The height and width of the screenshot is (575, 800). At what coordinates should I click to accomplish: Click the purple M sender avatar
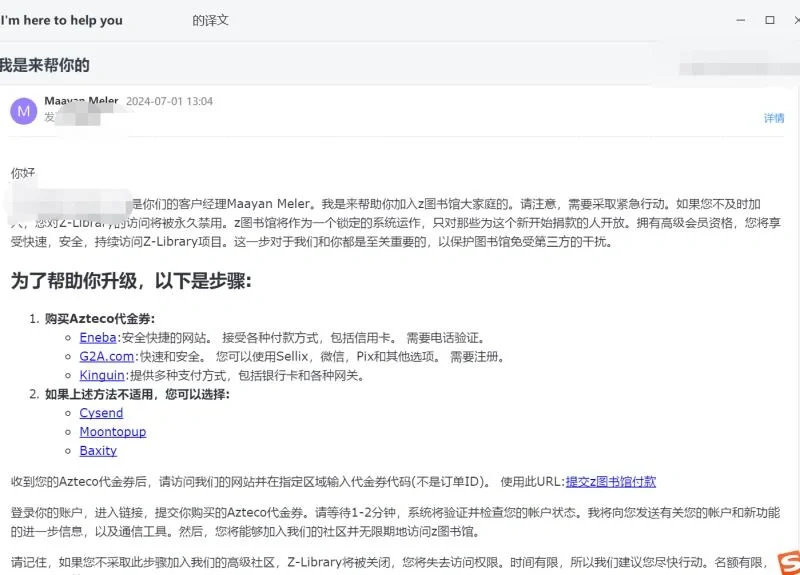23,111
